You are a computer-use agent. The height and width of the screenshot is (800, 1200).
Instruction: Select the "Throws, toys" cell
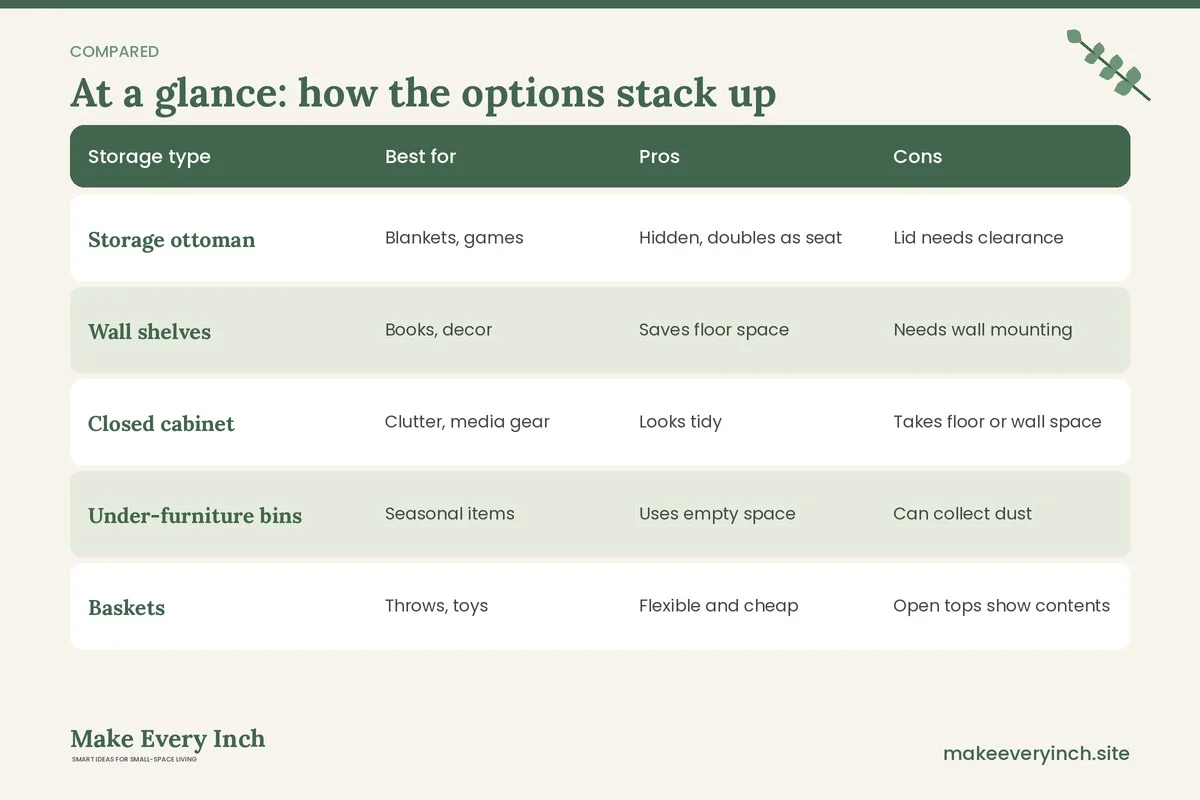[x=436, y=606]
